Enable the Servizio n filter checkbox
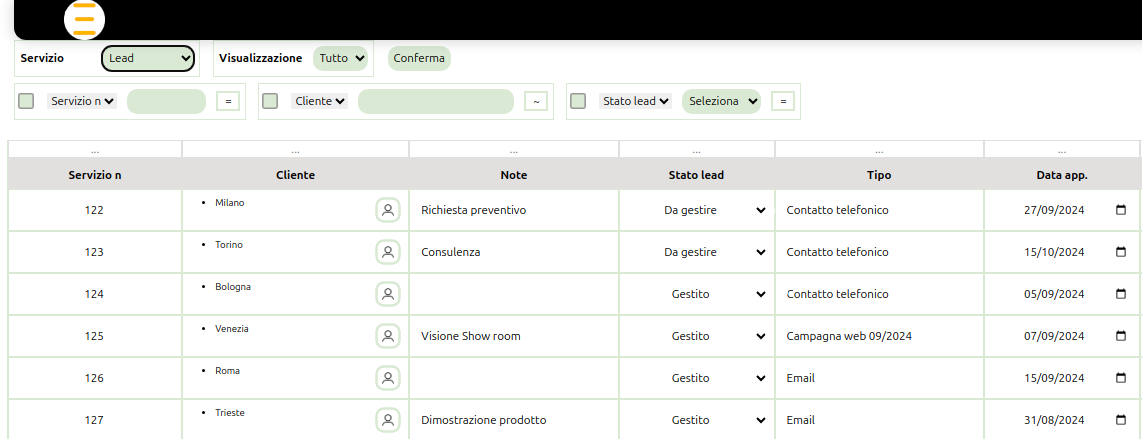The width and height of the screenshot is (1142, 439). [26, 101]
